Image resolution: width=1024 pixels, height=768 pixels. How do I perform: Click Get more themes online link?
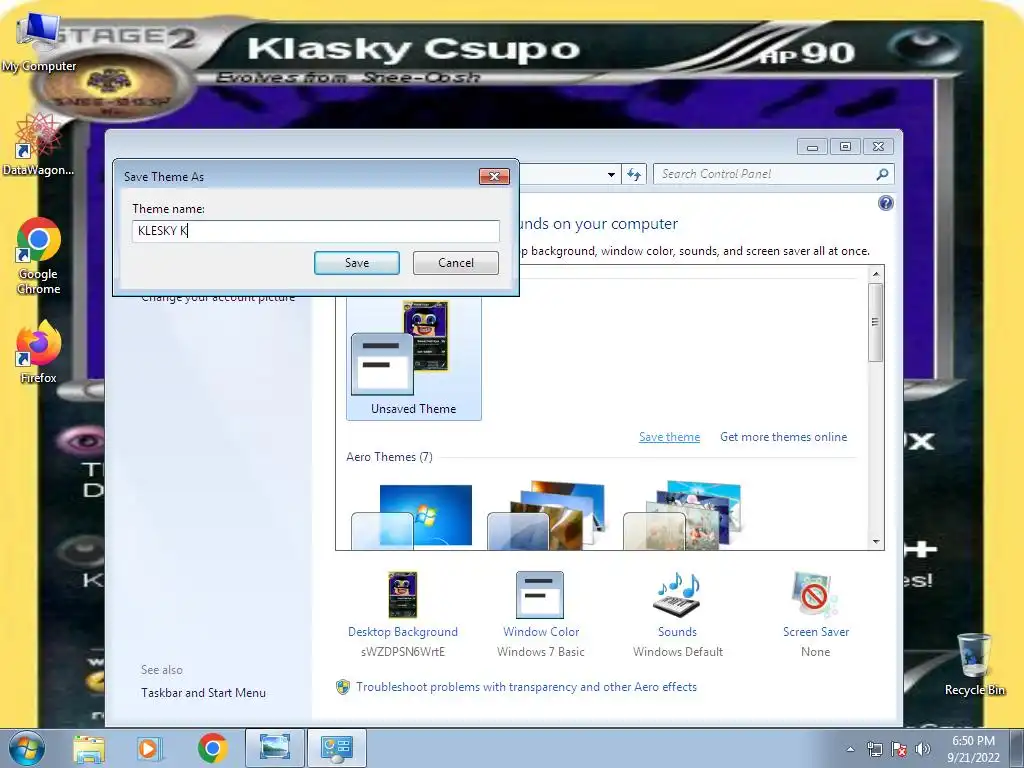(x=784, y=437)
